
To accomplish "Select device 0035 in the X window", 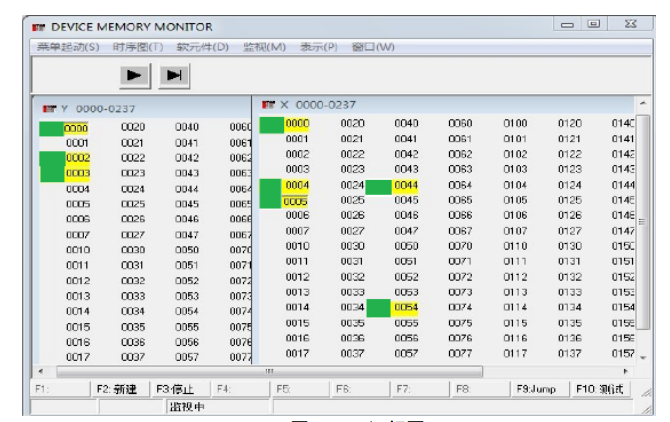I will pyautogui.click(x=353, y=323).
